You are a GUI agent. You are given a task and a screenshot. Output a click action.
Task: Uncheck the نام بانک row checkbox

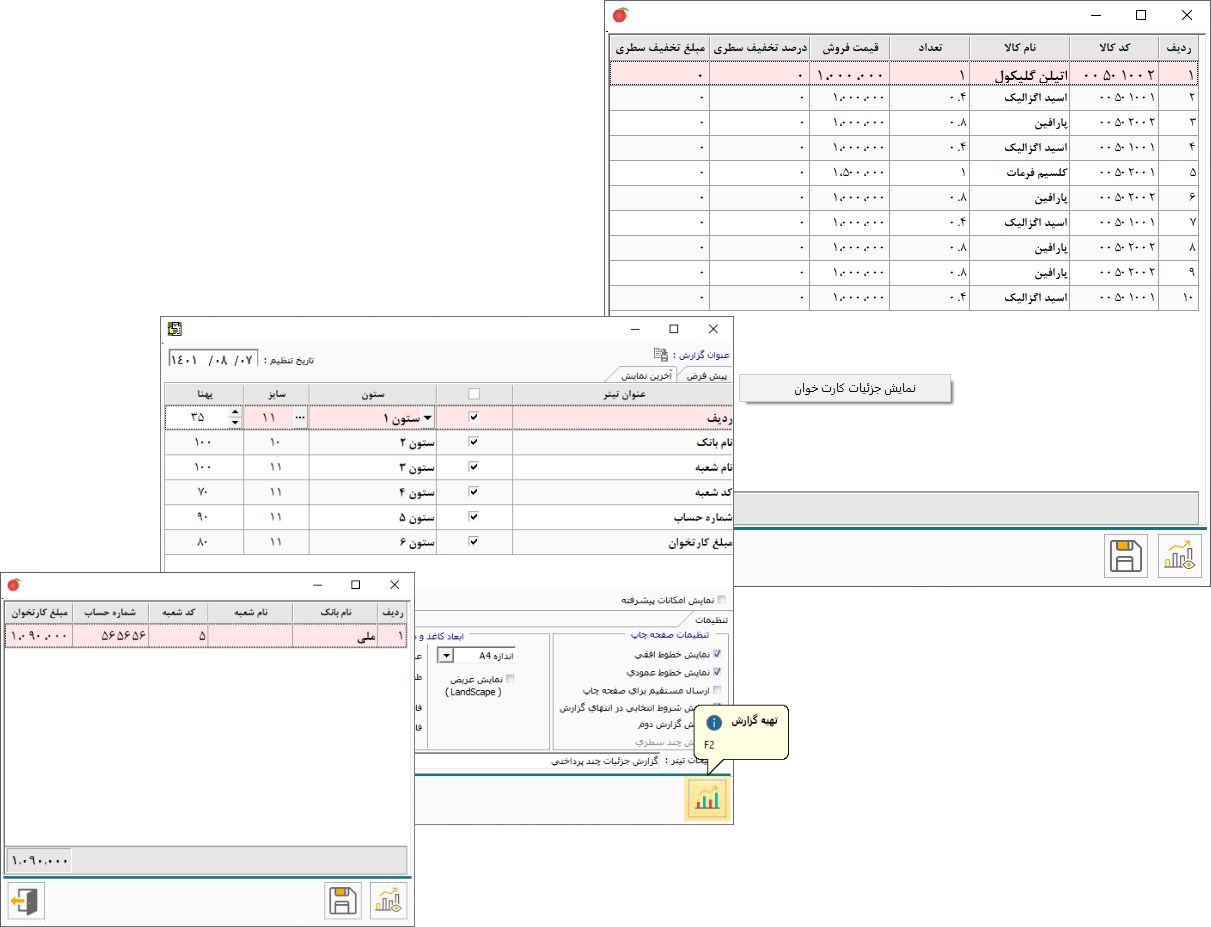(x=474, y=441)
